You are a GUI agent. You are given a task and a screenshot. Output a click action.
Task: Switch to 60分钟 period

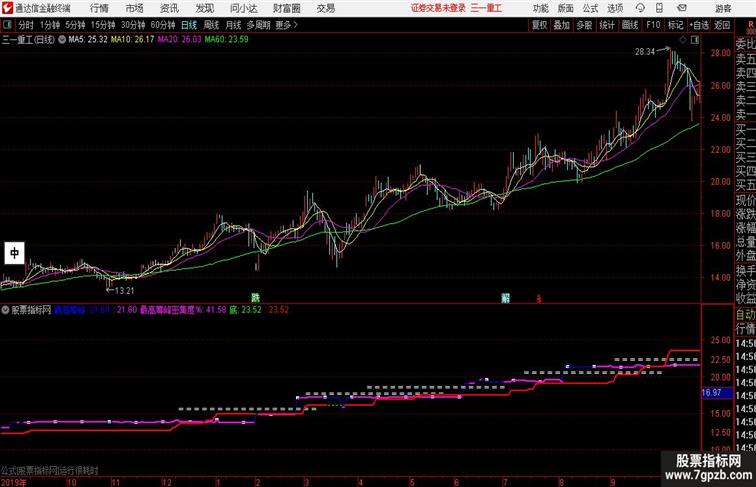(162, 25)
